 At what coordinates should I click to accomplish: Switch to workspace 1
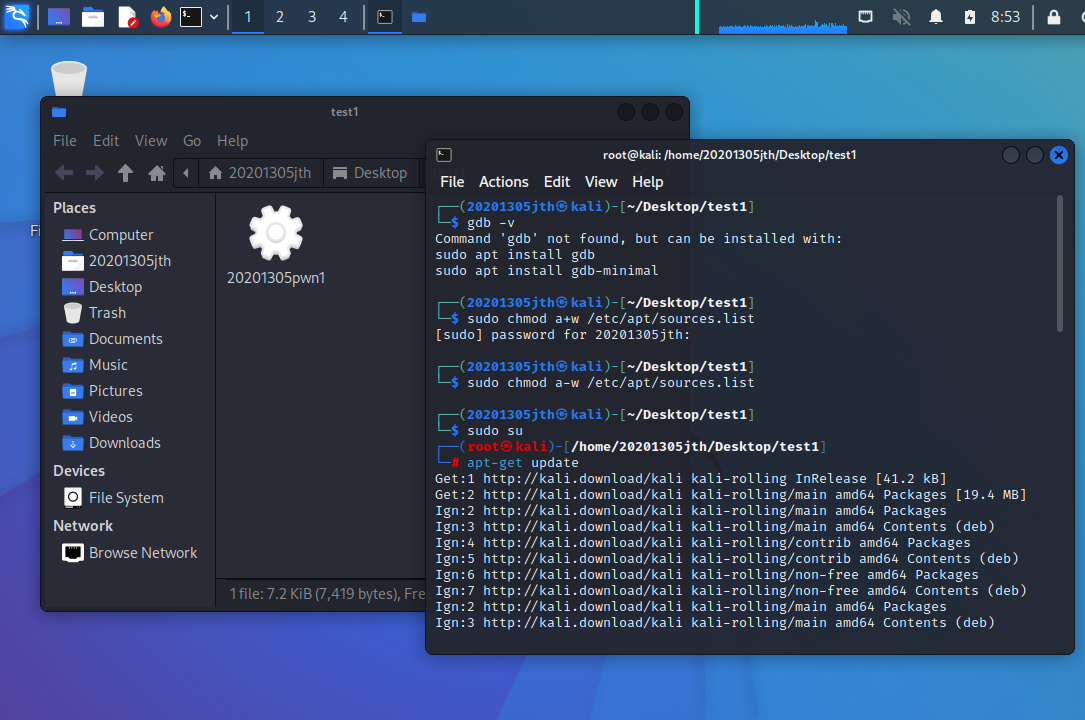pyautogui.click(x=248, y=17)
